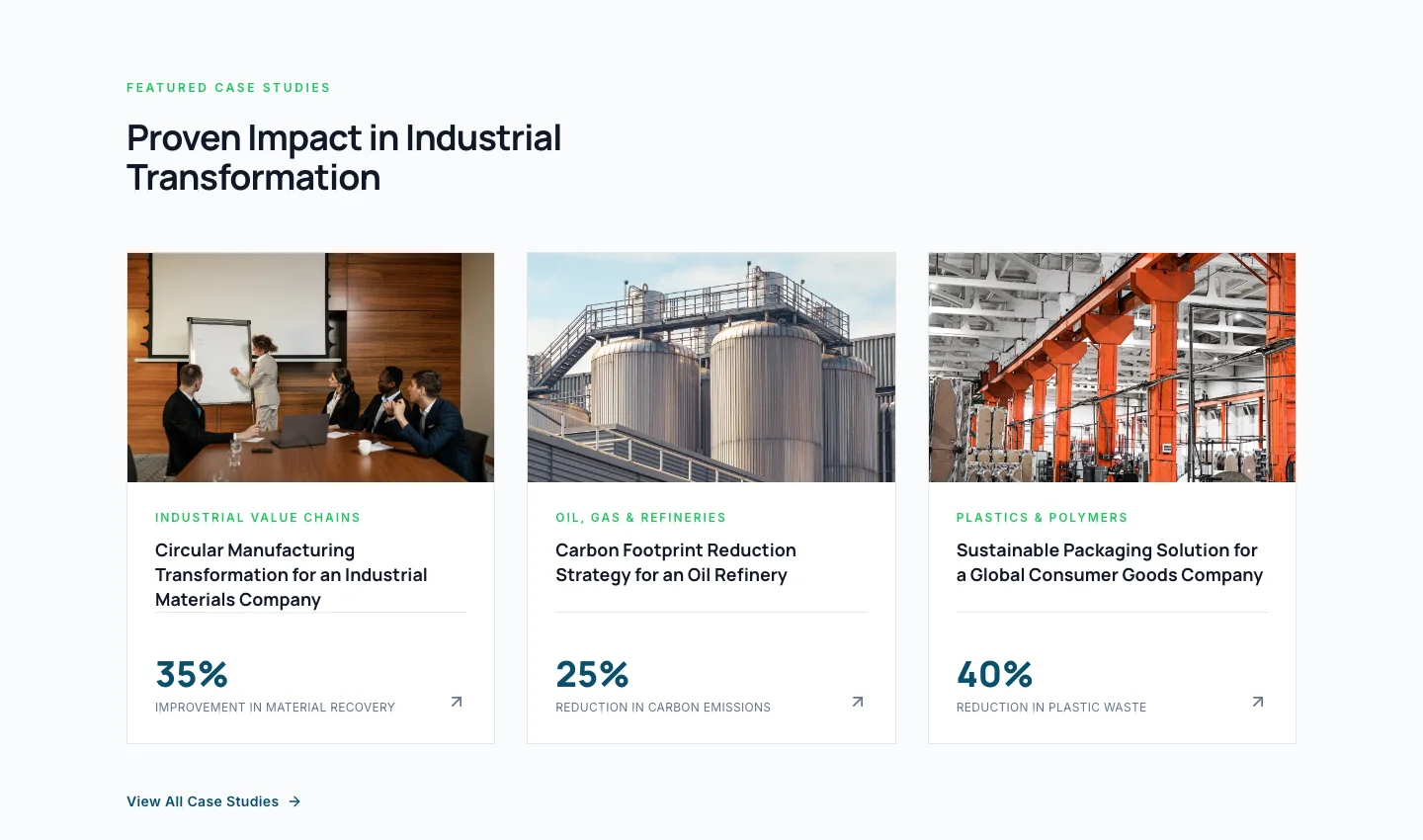
Task: Click right arrow beside View All Case Studies
Action: [x=294, y=801]
